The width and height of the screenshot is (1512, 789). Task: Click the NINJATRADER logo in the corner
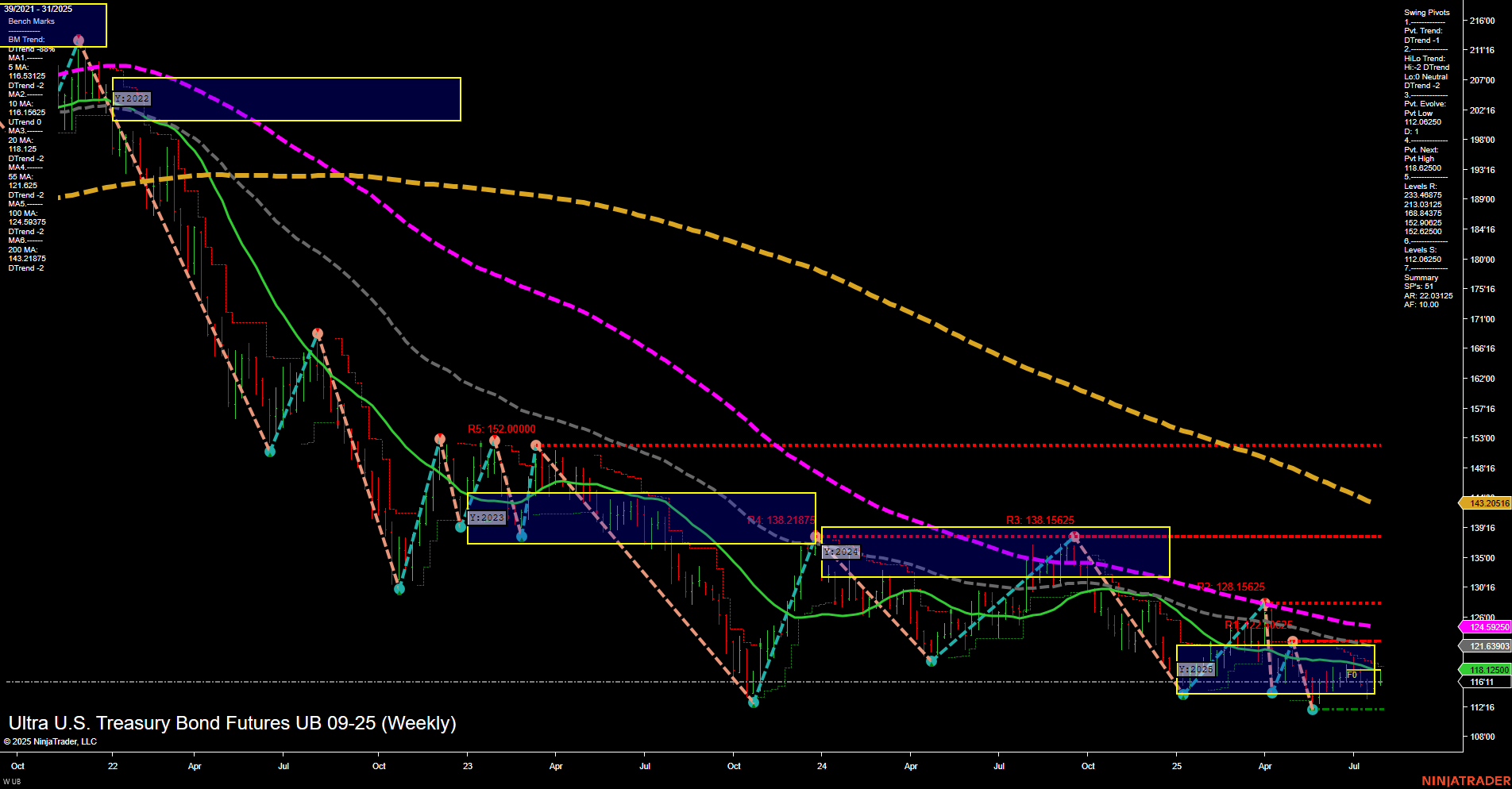[1466, 781]
